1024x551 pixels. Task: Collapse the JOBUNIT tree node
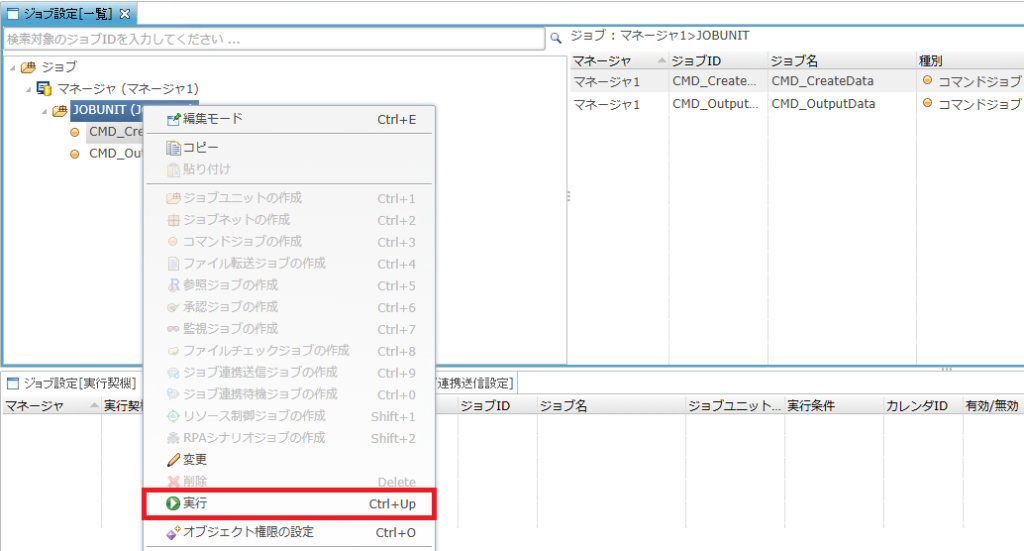click(x=44, y=111)
